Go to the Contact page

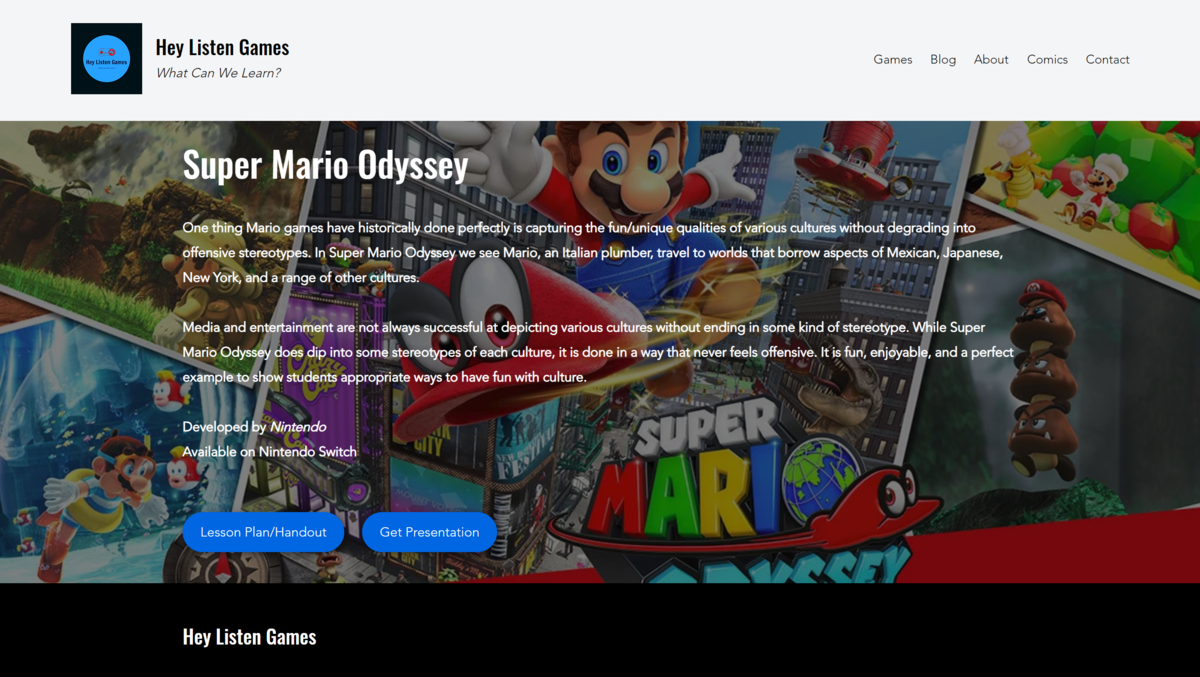coord(1107,59)
